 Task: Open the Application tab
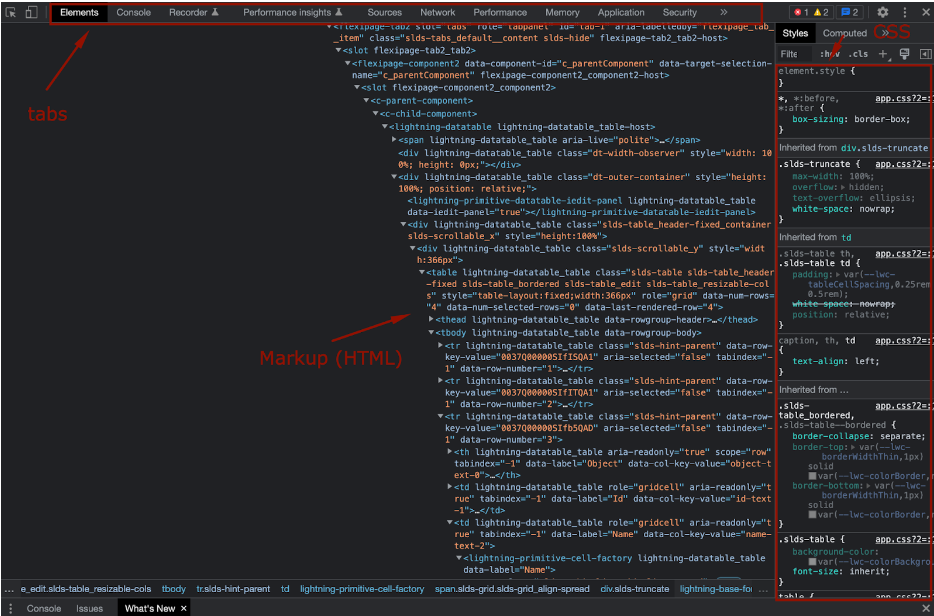(x=621, y=13)
